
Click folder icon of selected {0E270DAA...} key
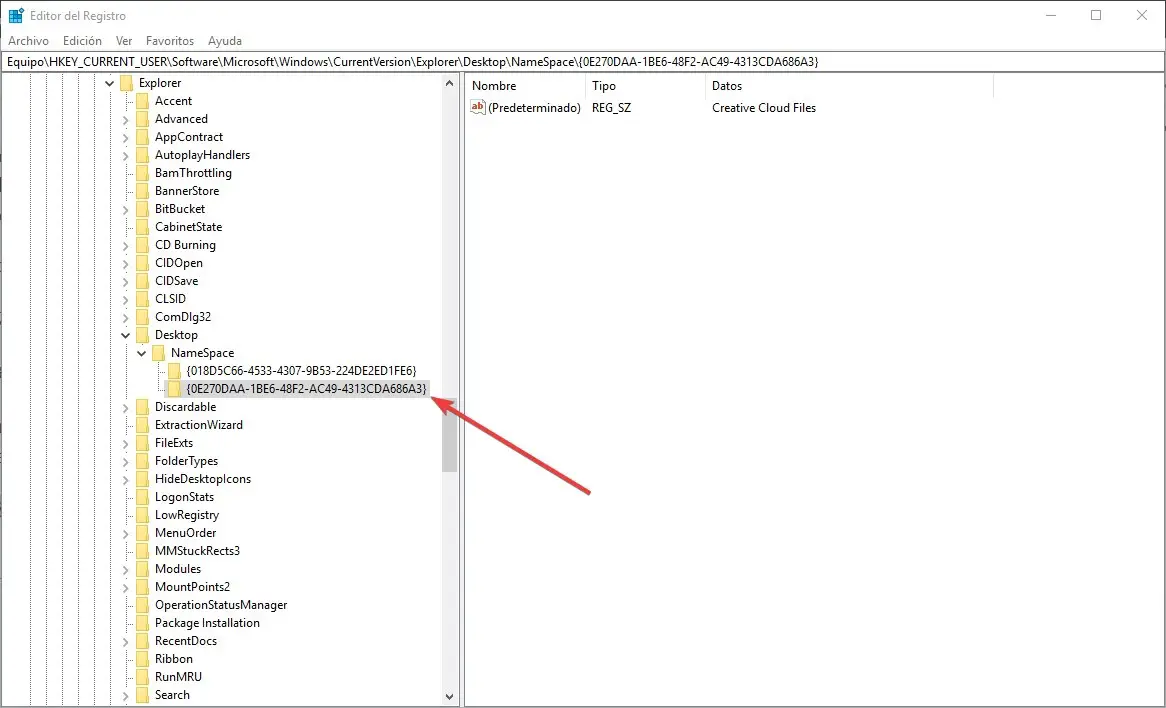coord(174,389)
